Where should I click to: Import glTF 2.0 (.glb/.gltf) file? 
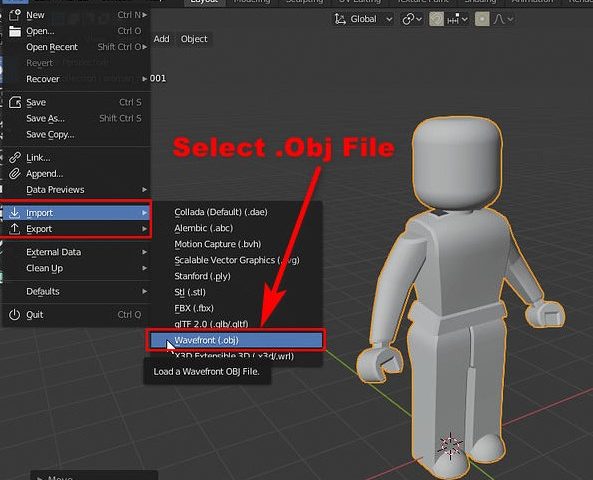click(236, 324)
